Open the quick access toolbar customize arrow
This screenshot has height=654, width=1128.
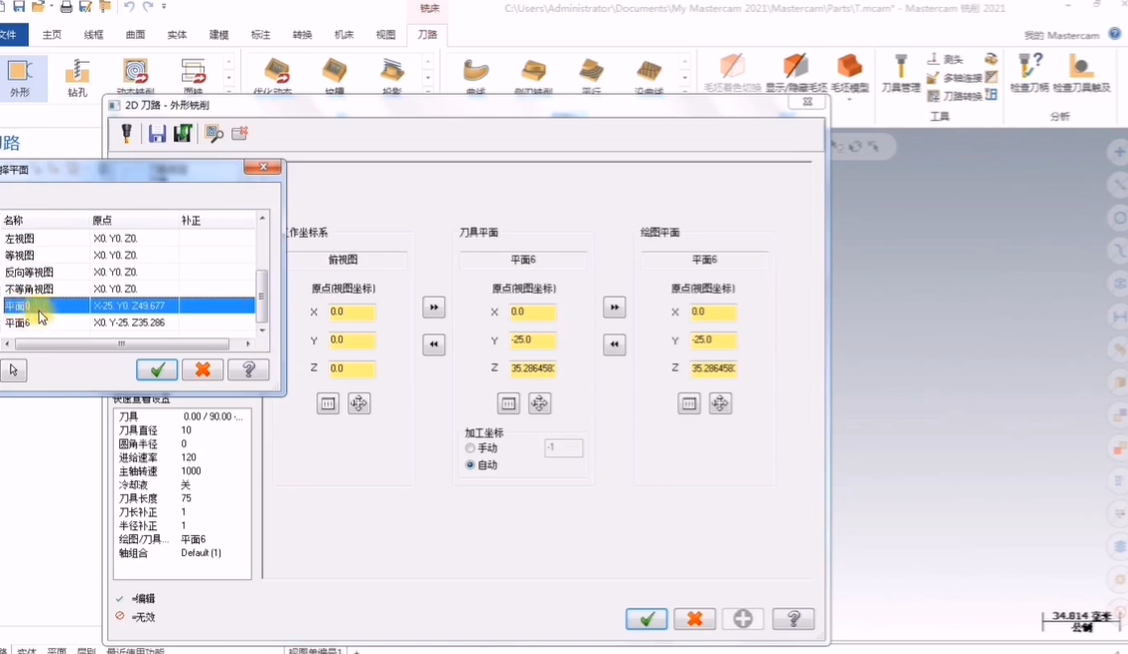(x=164, y=6)
